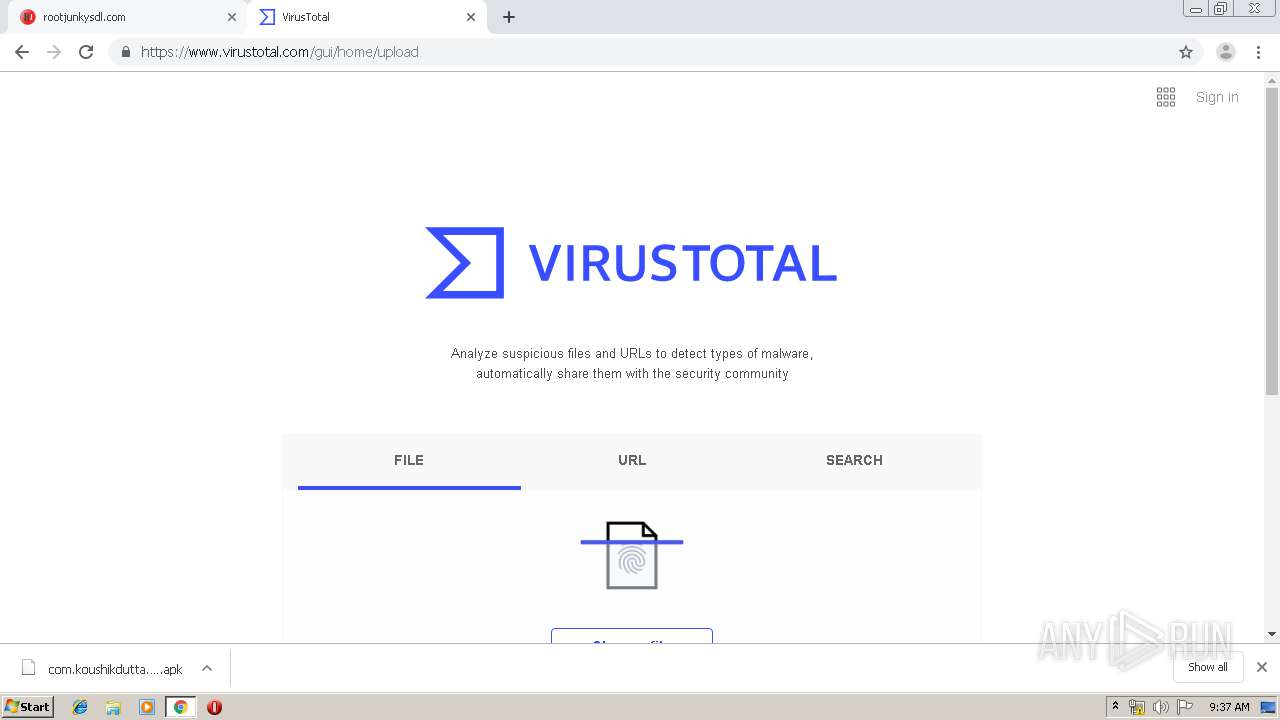The width and height of the screenshot is (1280, 720).
Task: Select the VirusTotal browser tab
Action: click(x=368, y=17)
